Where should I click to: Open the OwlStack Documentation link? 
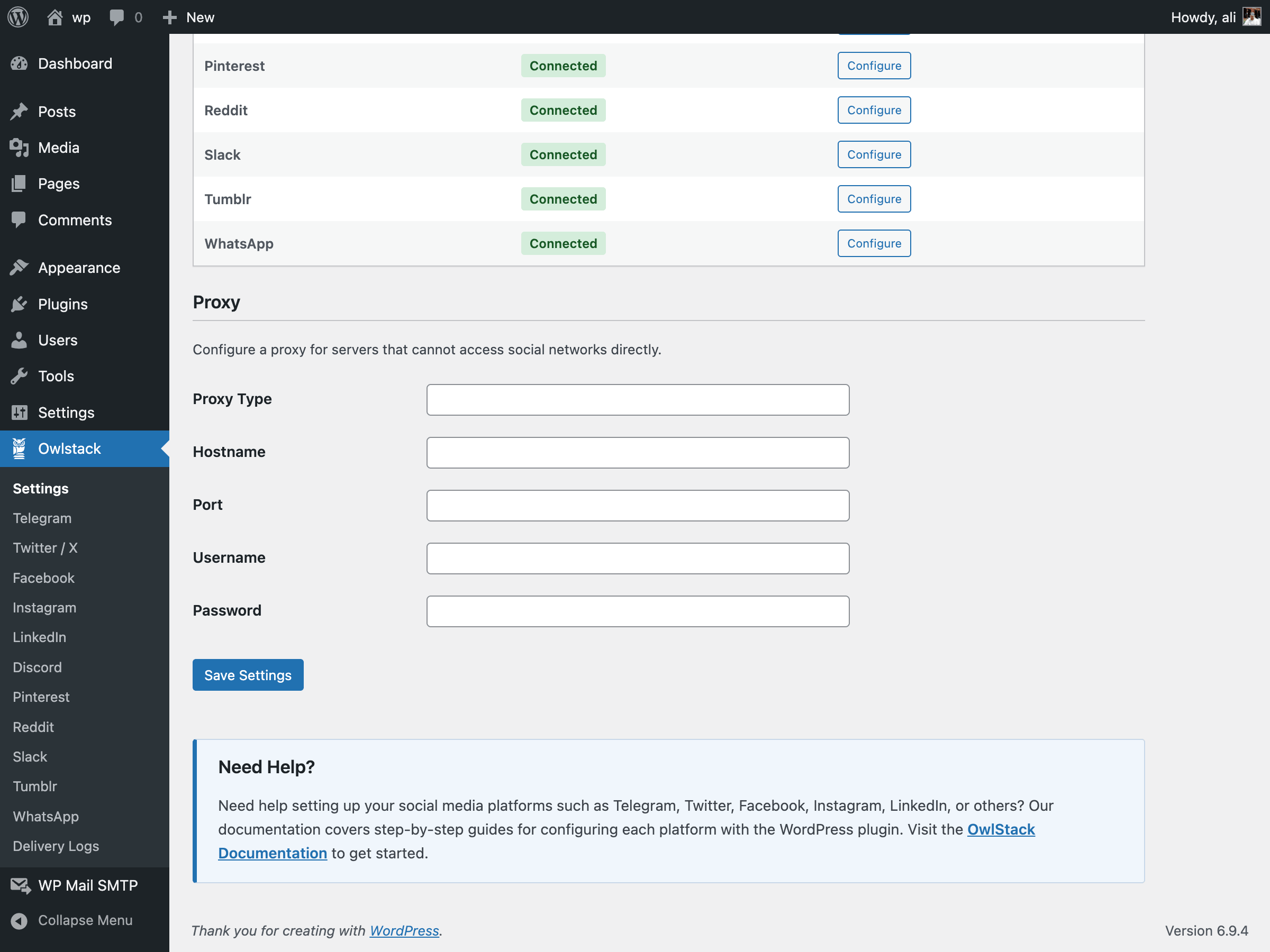tap(1000, 829)
